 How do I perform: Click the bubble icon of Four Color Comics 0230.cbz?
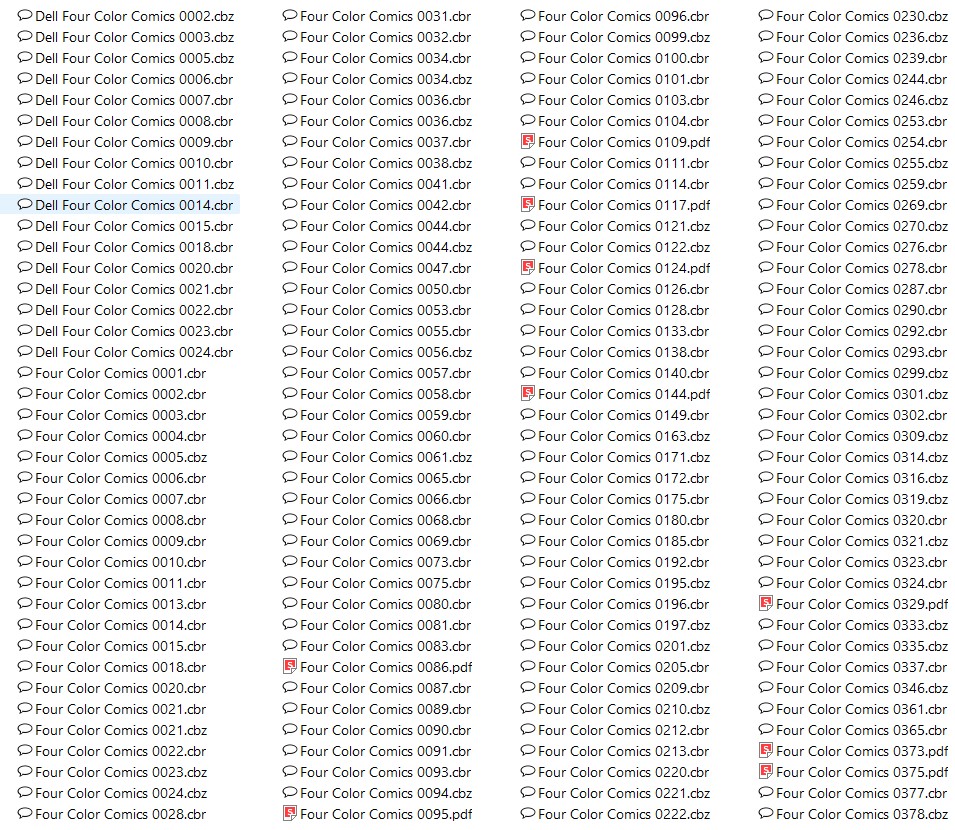tap(766, 16)
